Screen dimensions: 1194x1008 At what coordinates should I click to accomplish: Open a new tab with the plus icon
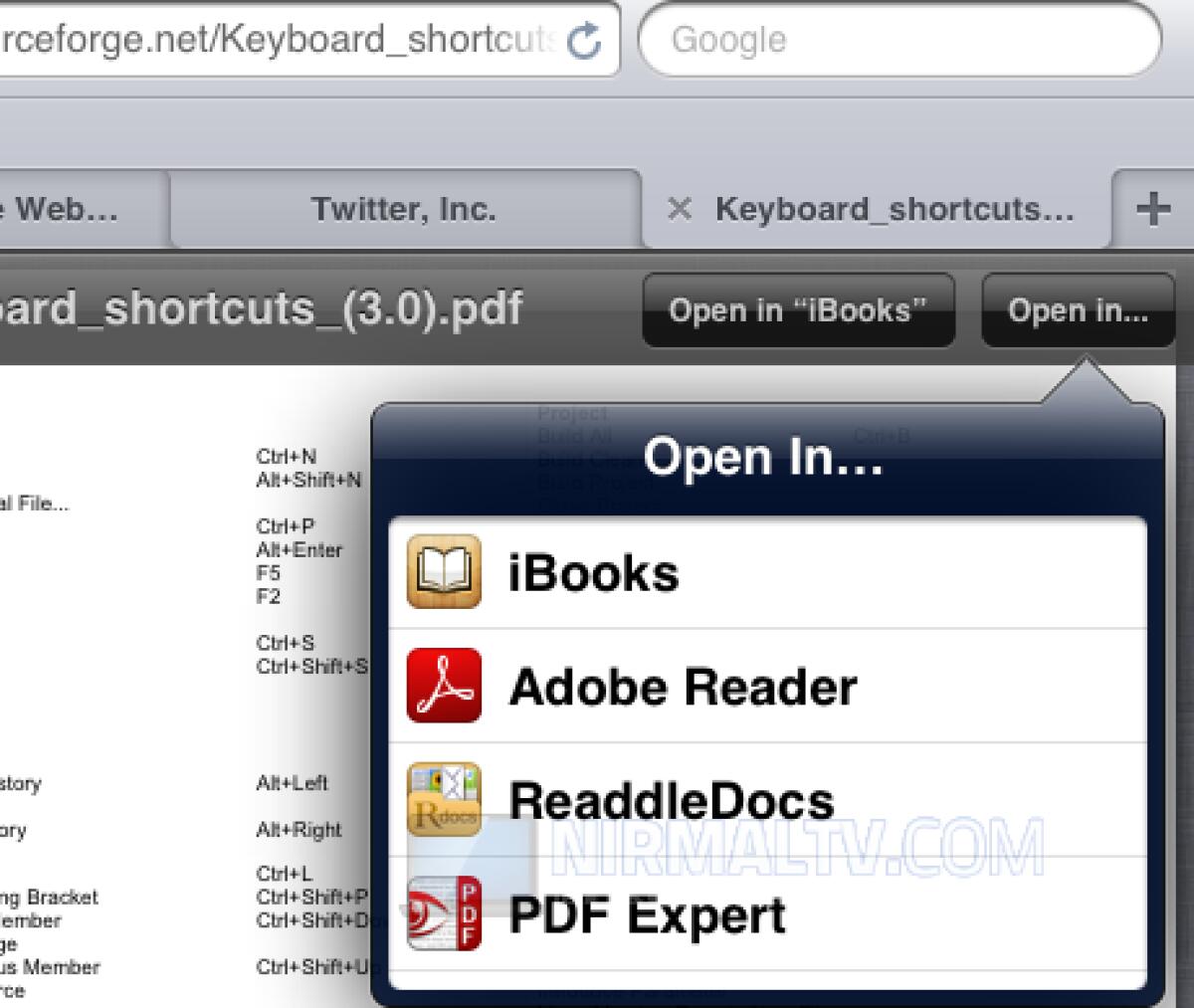point(1154,208)
